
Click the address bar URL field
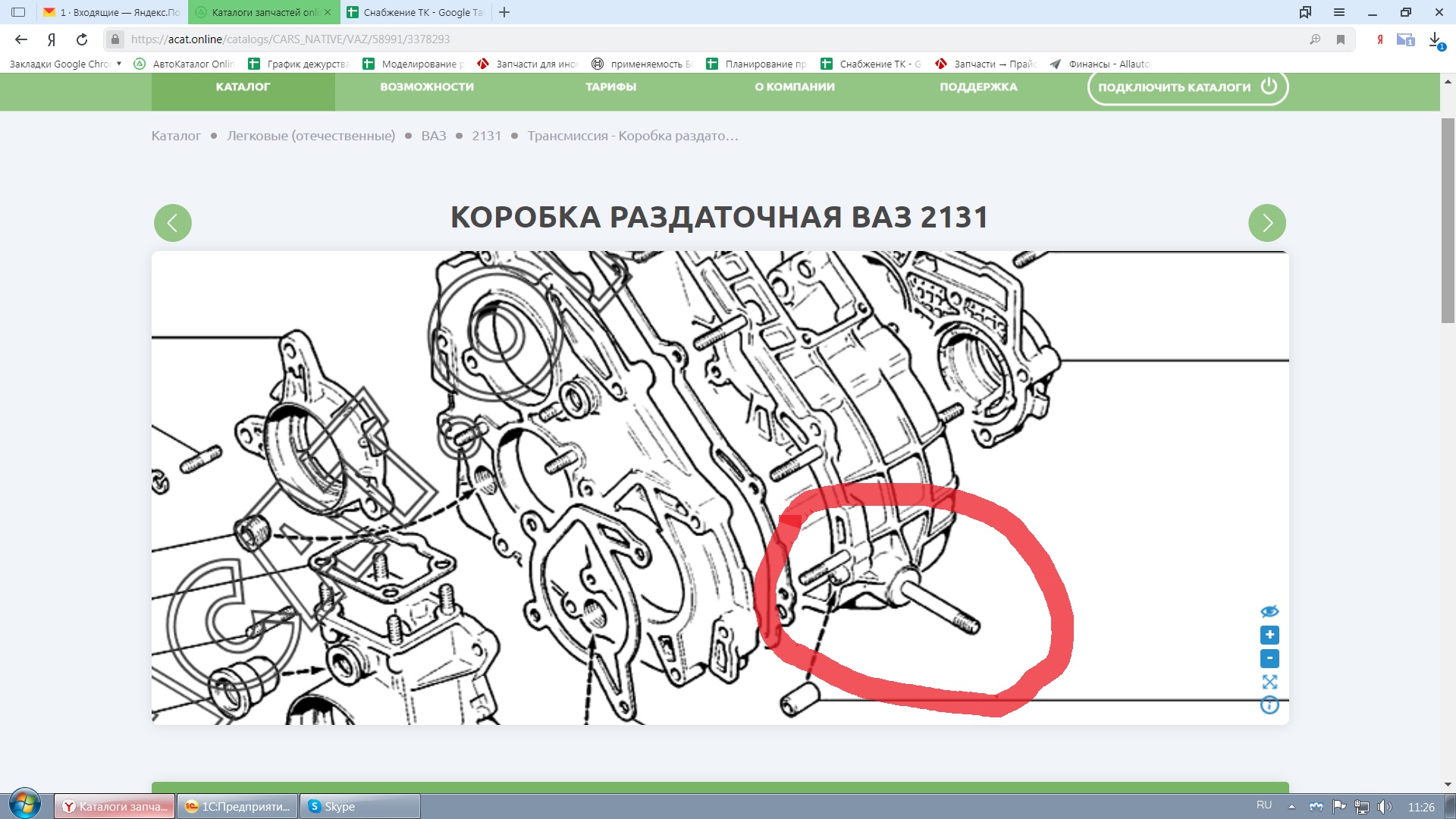tap(713, 39)
